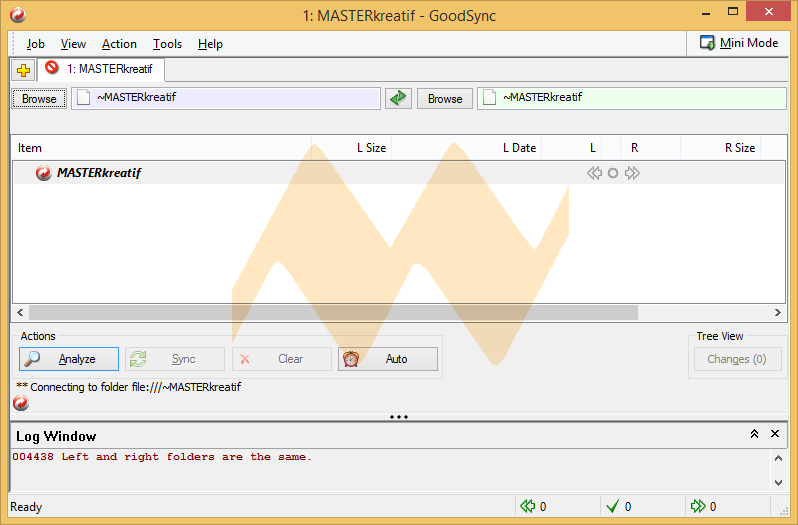
Task: Click the L column header
Action: point(572,148)
